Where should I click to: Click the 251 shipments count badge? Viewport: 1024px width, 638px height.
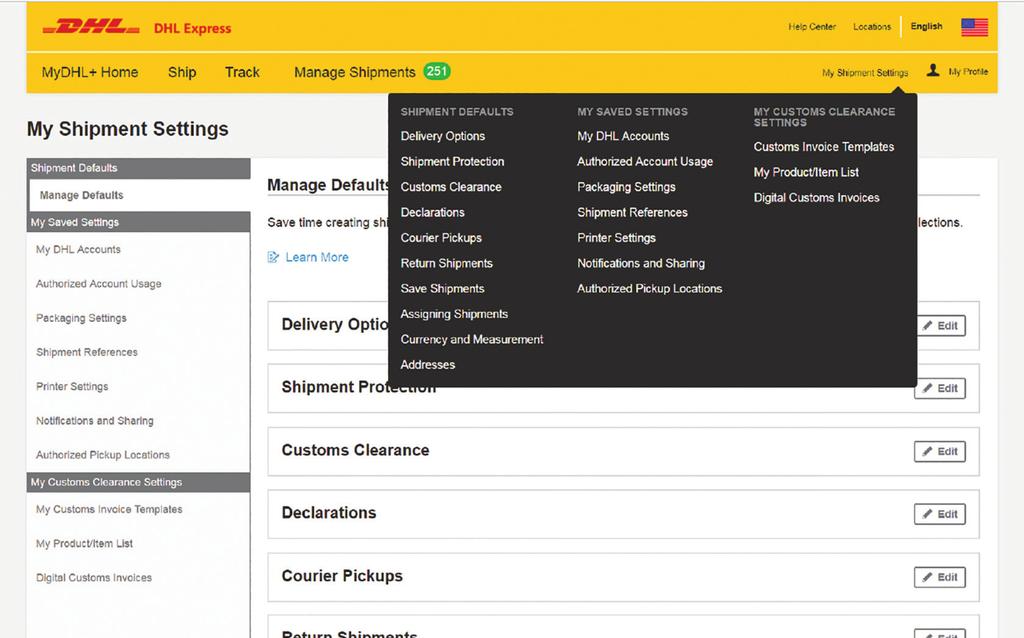click(436, 71)
